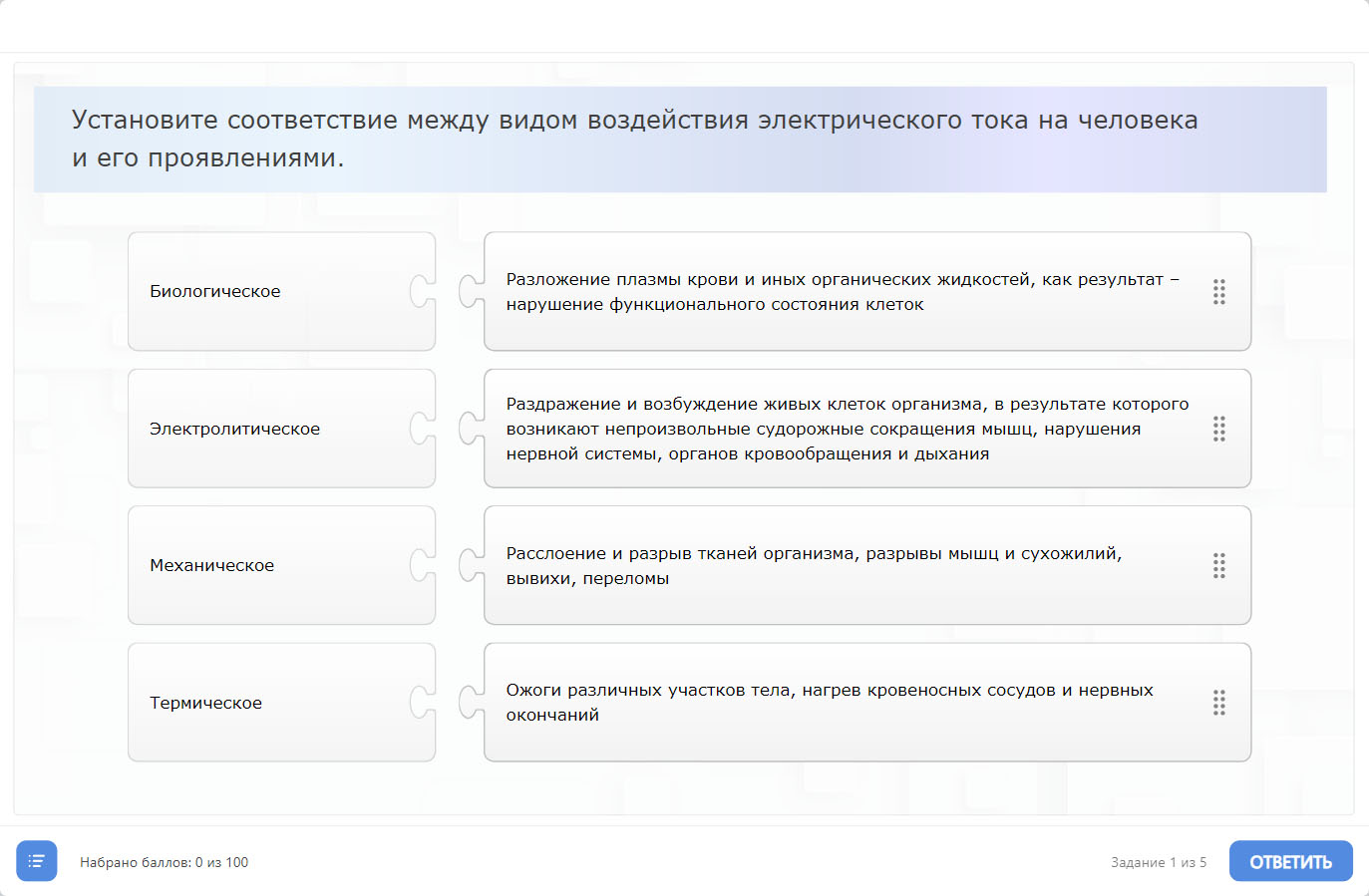The width and height of the screenshot is (1369, 896).
Task: Grab drag handle of the burns answer
Action: (x=1218, y=703)
